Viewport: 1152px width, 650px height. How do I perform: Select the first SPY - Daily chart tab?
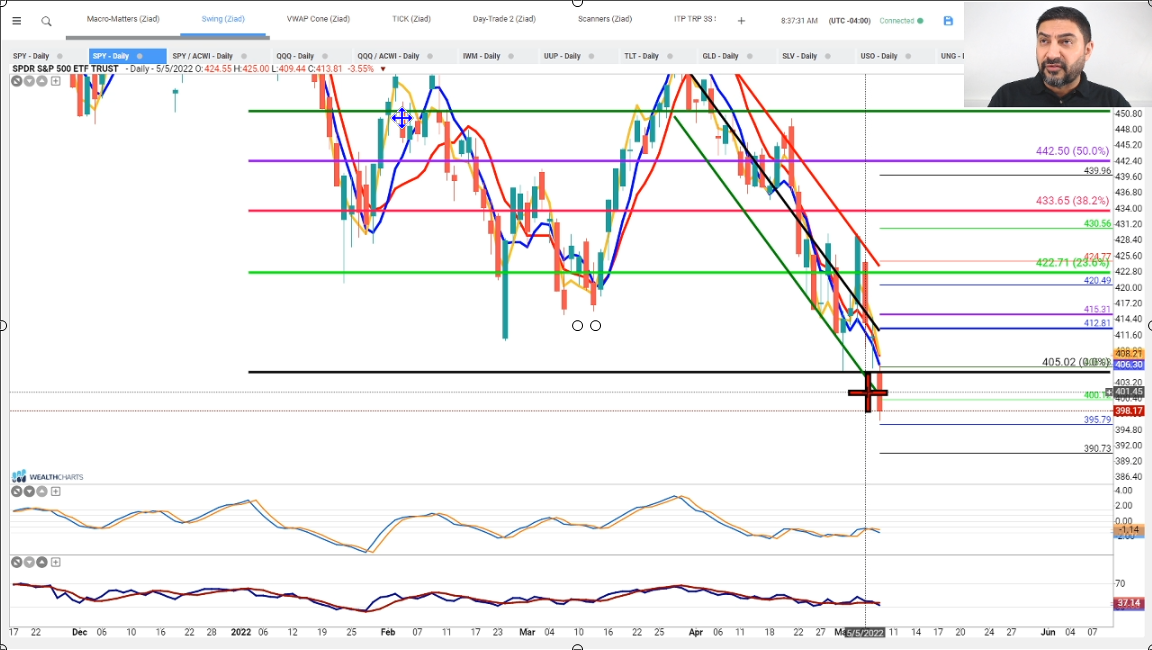31,56
